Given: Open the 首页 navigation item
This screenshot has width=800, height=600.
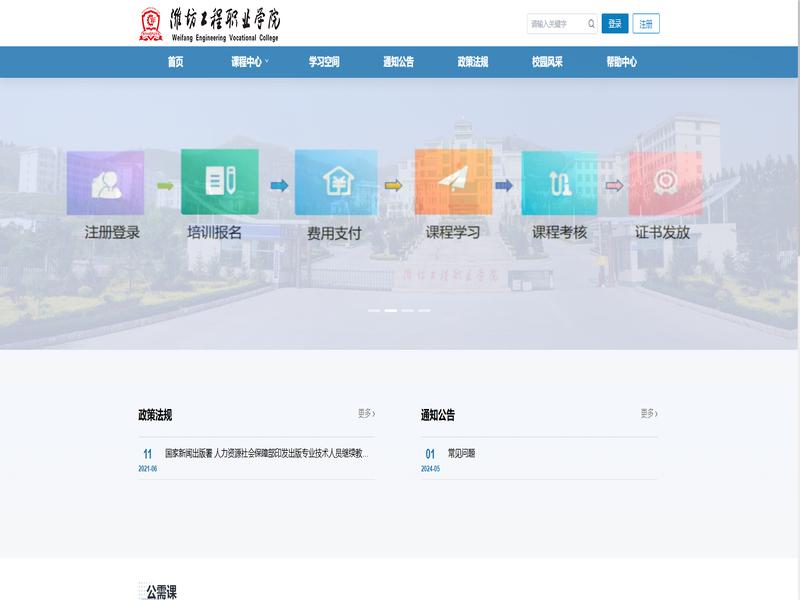Looking at the screenshot, I should [176, 62].
